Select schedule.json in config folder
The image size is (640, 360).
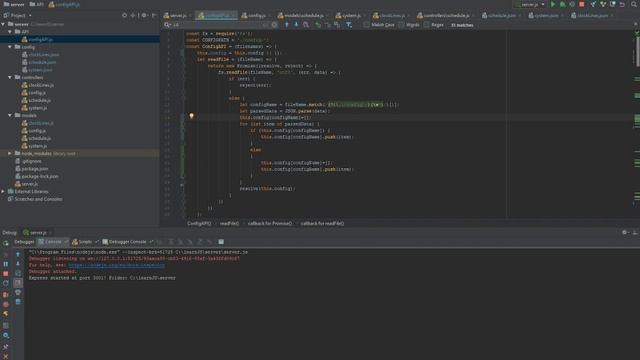42,62
